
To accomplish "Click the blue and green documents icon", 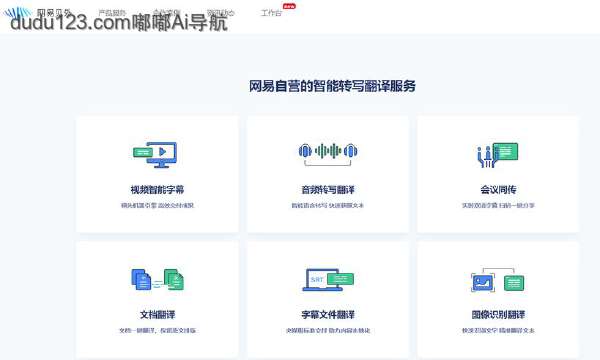I will [x=157, y=280].
